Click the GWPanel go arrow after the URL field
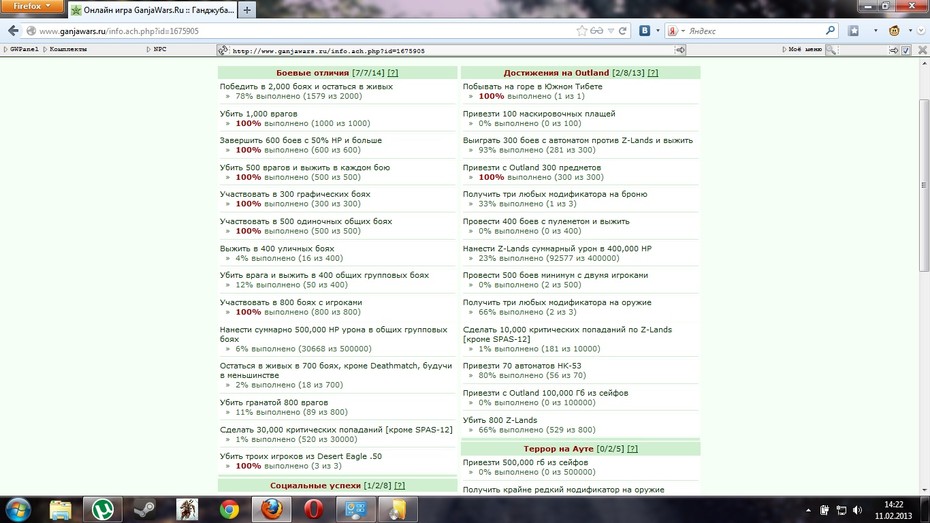 (x=680, y=50)
